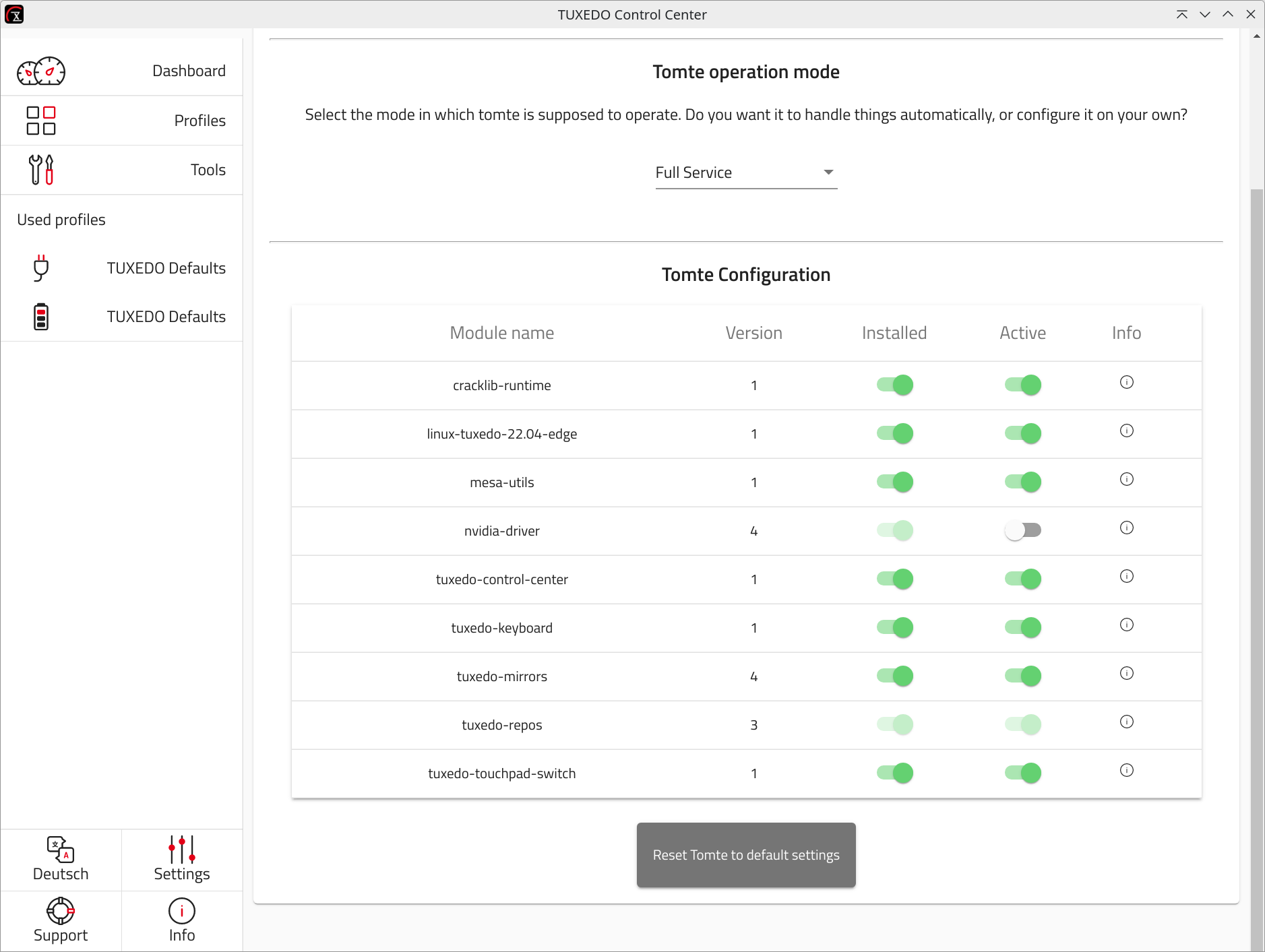Open the sidebar Info label

(182, 935)
